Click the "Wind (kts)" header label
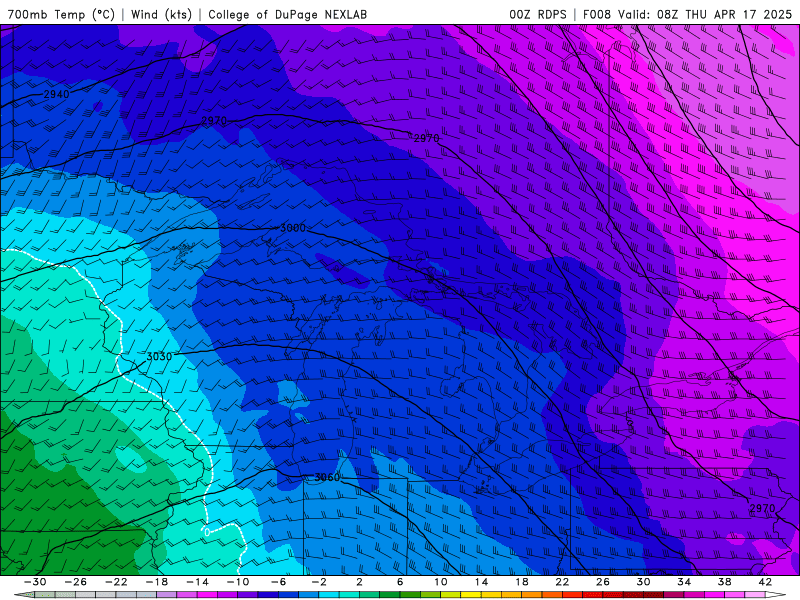The image size is (800, 600). 161,14
